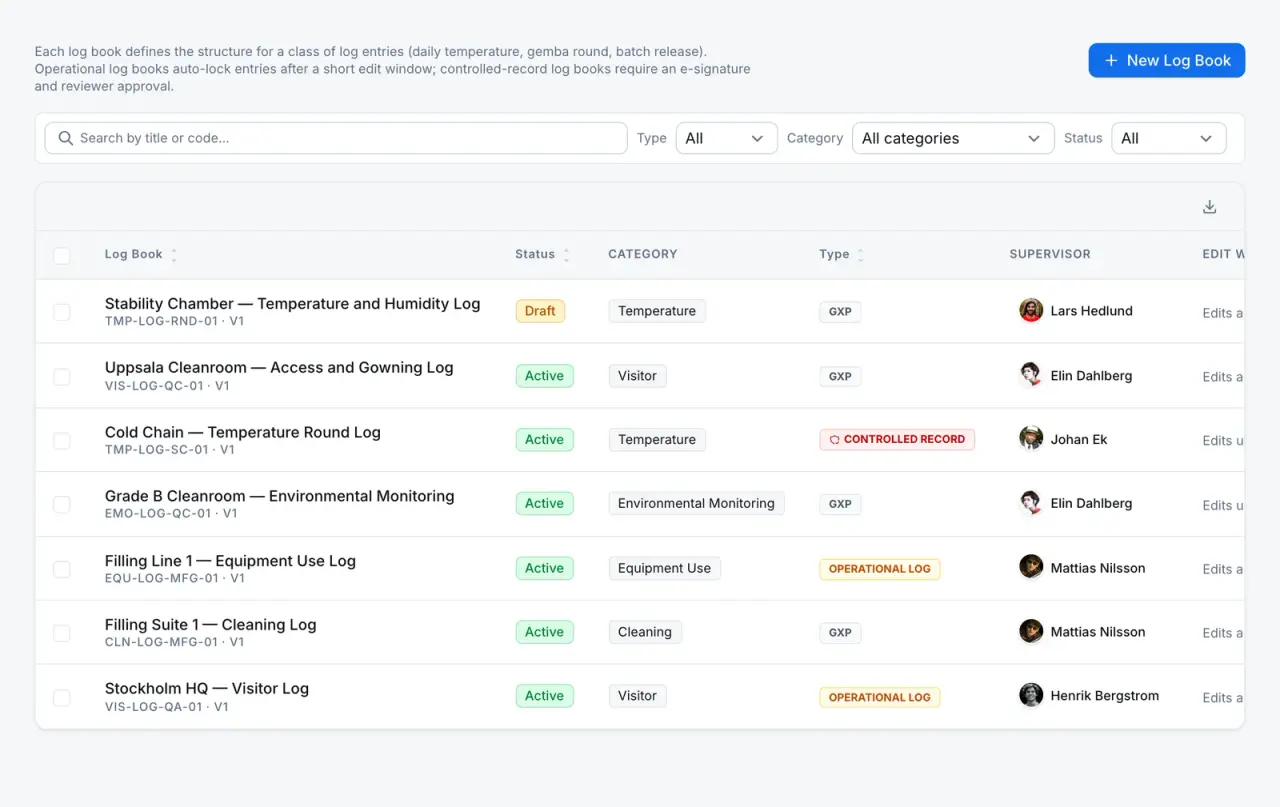Image resolution: width=1280 pixels, height=807 pixels.
Task: Click the Equipment Use category tag
Action: click(664, 568)
